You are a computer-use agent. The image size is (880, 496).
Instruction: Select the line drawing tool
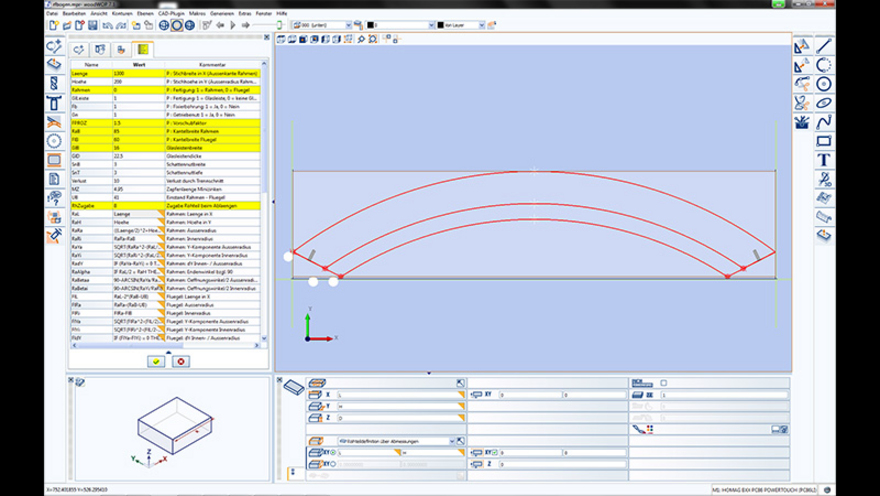(x=824, y=46)
